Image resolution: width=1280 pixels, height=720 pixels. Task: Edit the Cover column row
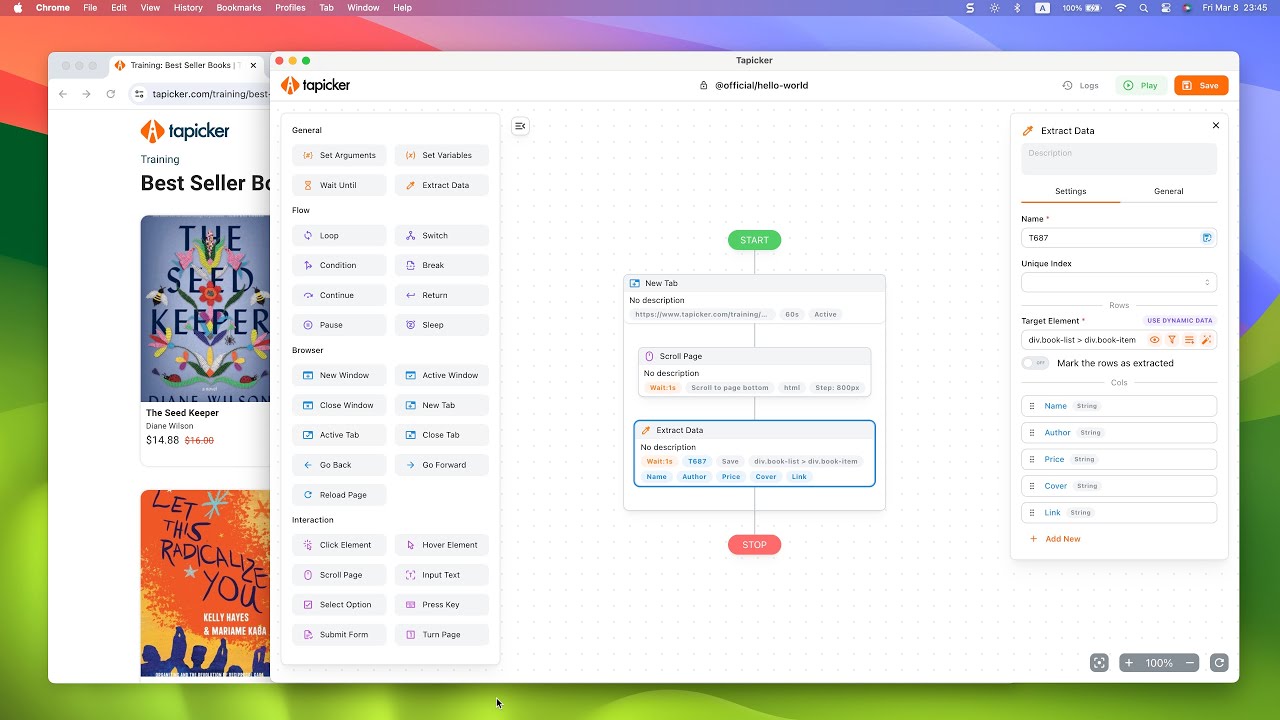1119,486
